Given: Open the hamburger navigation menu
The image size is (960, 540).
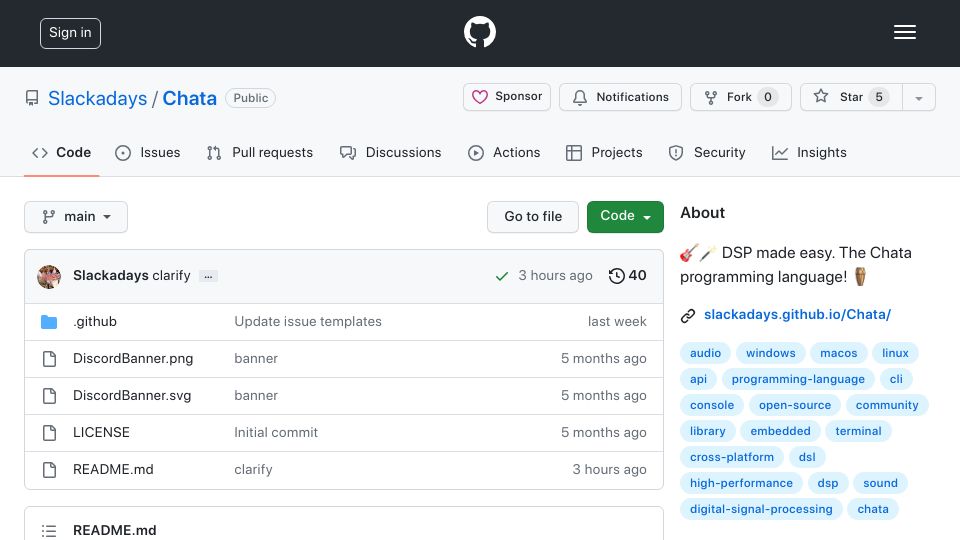Looking at the screenshot, I should pyautogui.click(x=904, y=32).
